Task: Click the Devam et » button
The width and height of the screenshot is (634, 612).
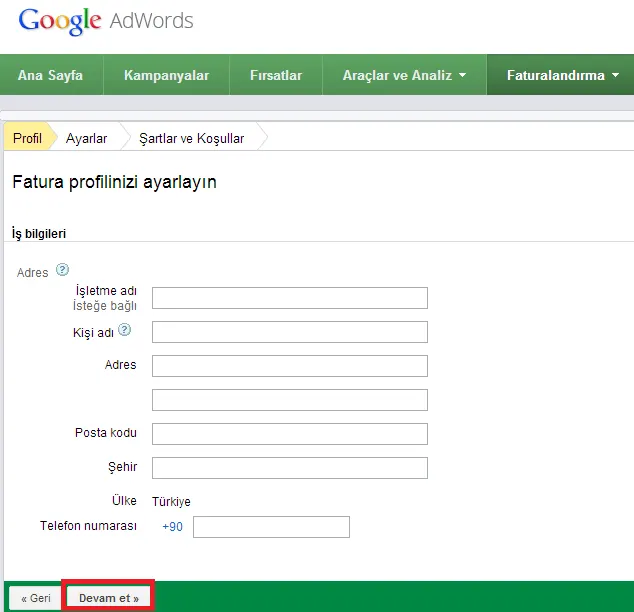Action: 108,598
